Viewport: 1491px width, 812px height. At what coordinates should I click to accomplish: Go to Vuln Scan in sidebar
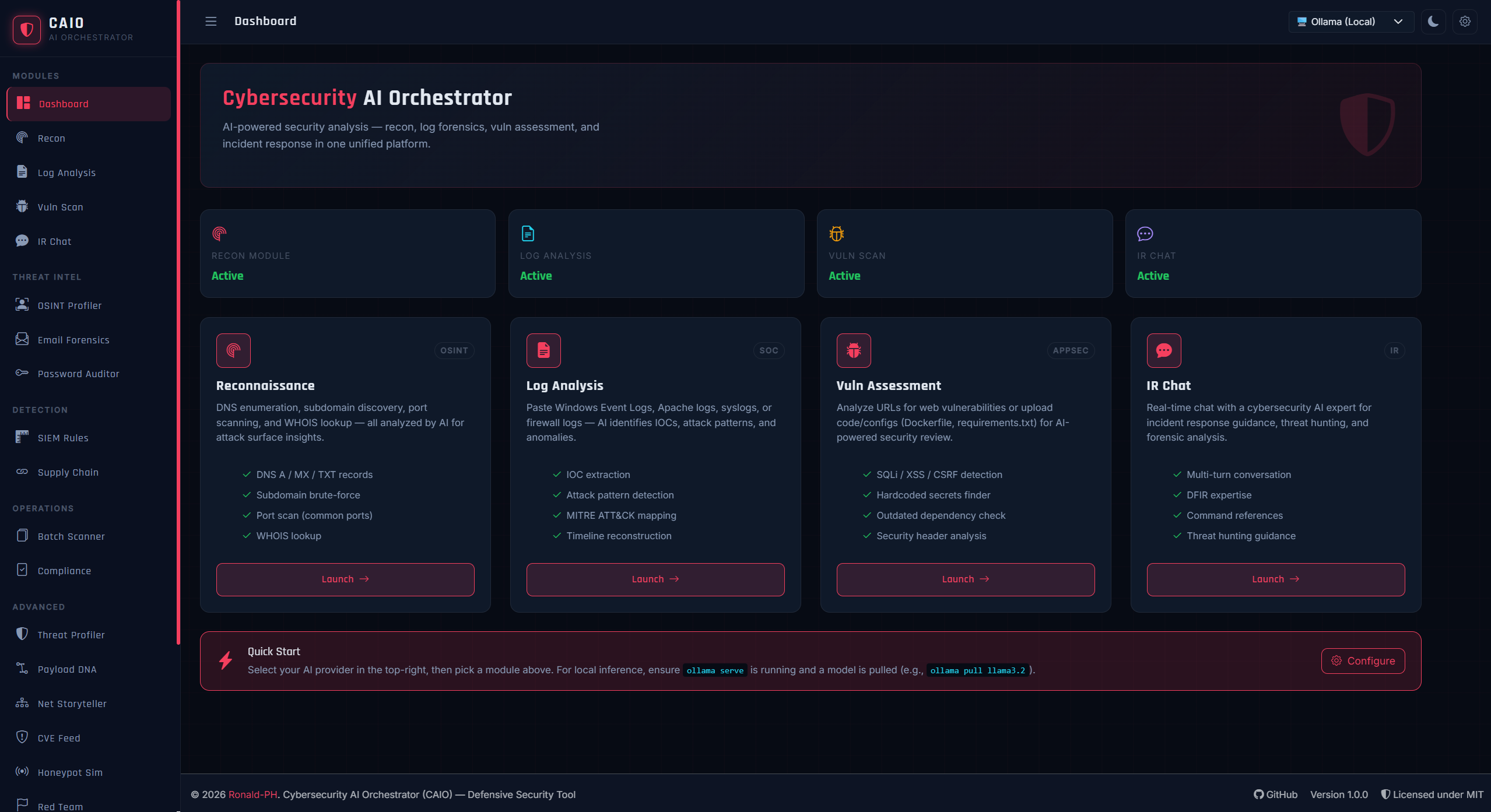point(89,207)
